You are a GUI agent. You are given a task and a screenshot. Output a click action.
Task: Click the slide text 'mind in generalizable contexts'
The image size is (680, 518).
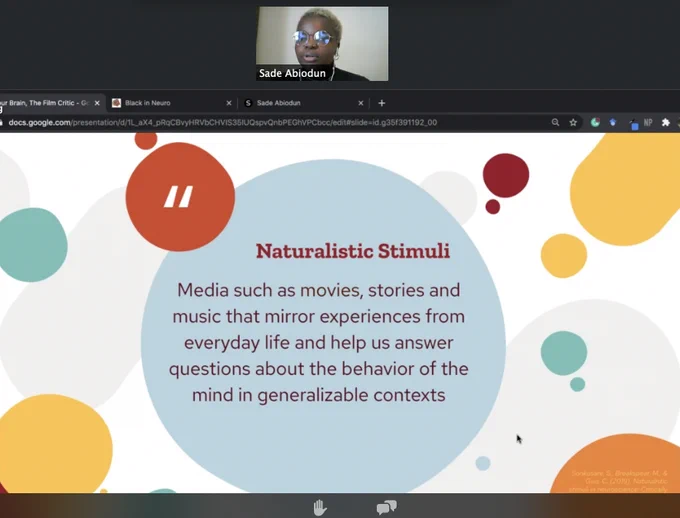point(319,395)
